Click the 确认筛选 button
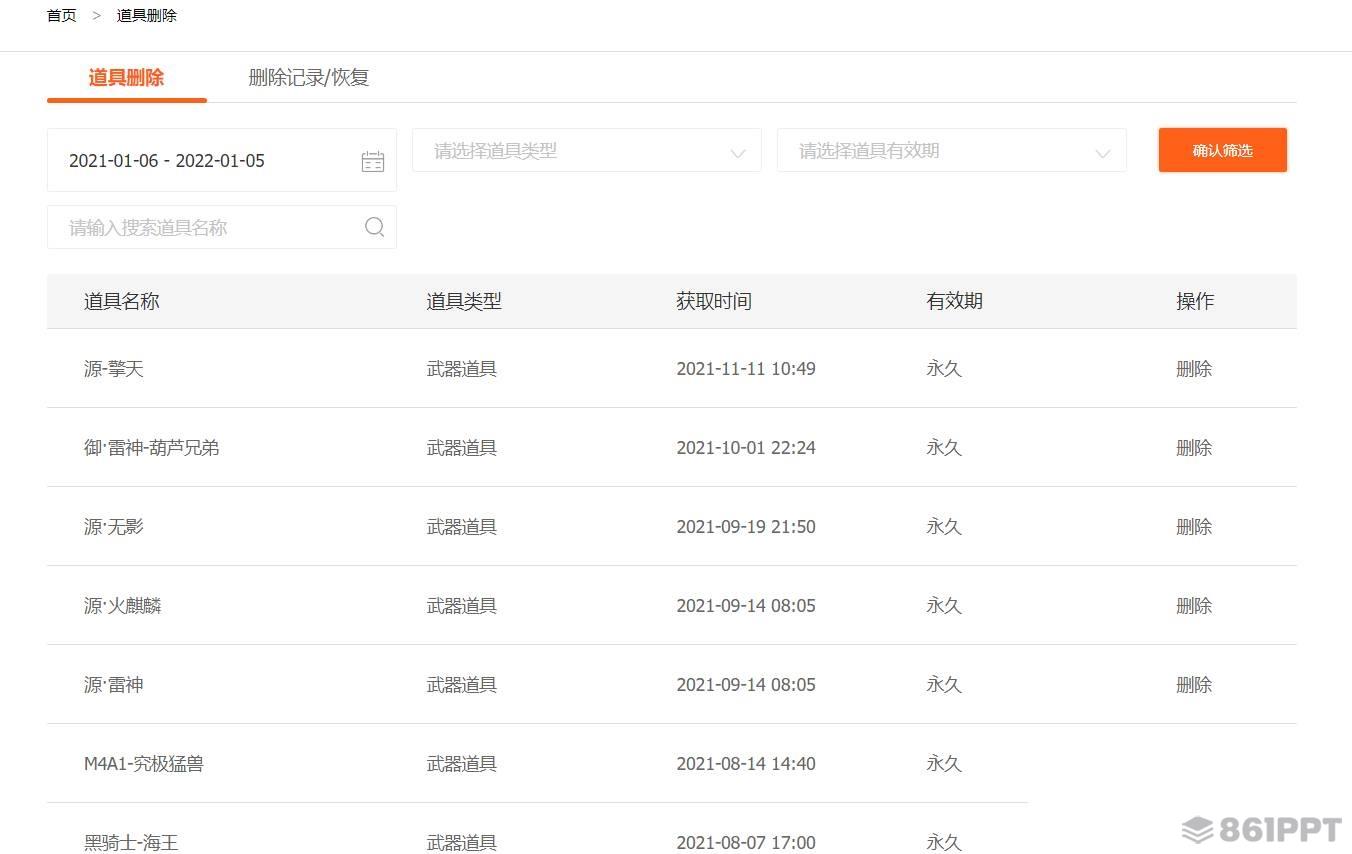The width and height of the screenshot is (1352, 854). (x=1223, y=150)
